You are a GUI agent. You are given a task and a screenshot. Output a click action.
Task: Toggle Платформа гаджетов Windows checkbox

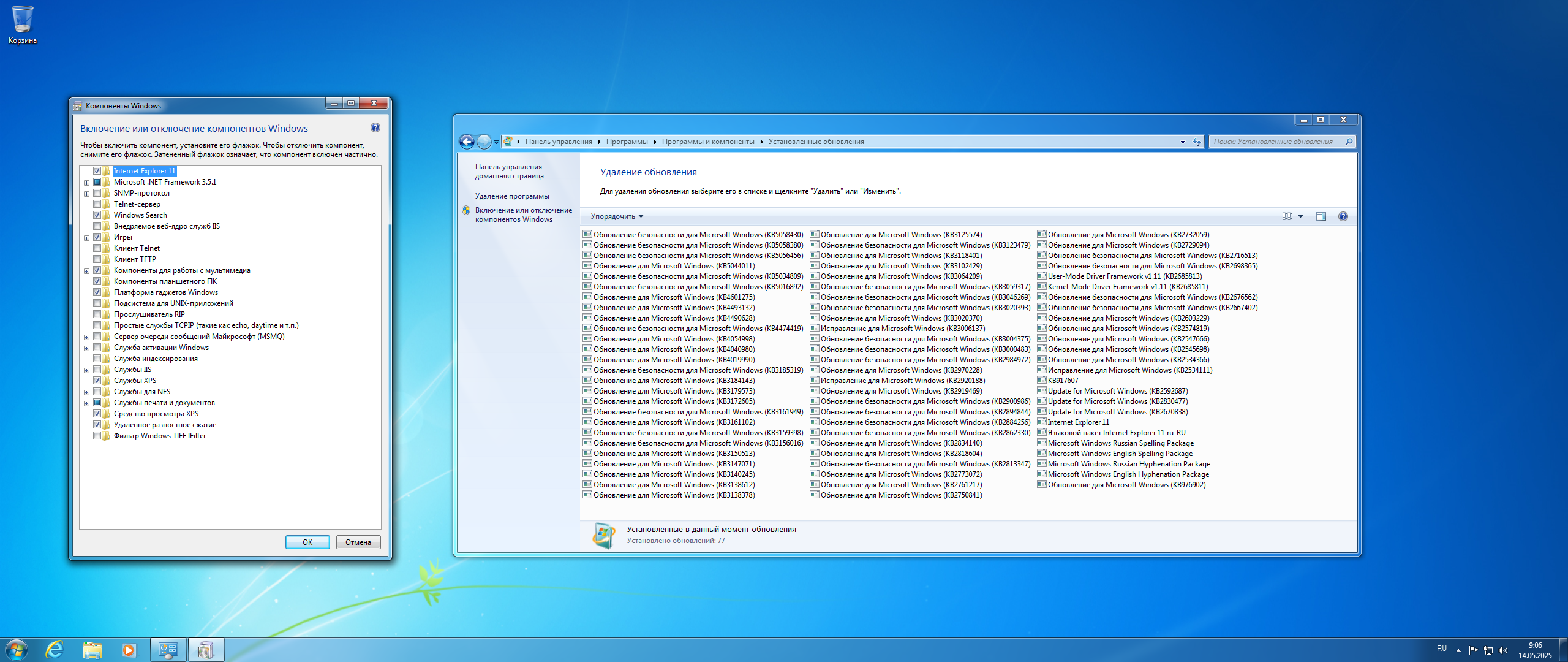pyautogui.click(x=97, y=292)
